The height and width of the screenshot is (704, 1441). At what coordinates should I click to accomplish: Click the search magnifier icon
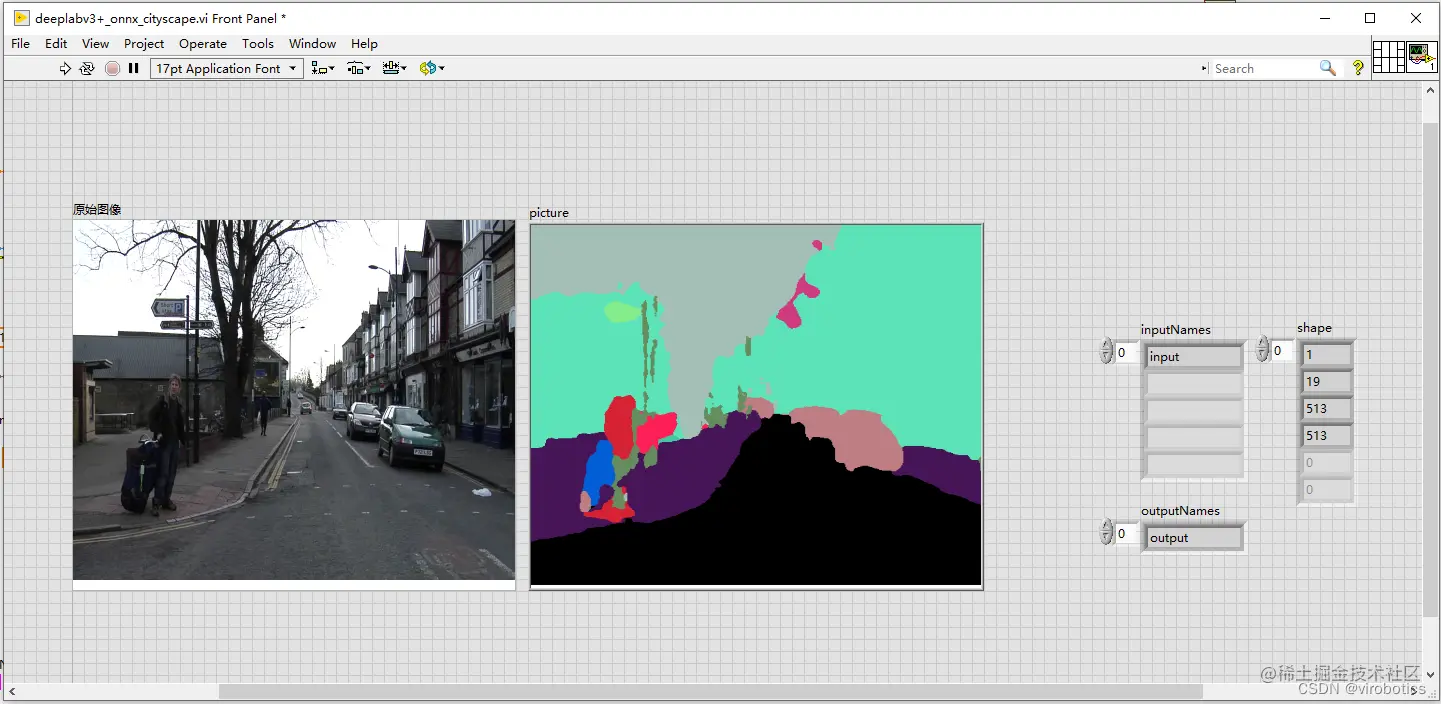1328,68
